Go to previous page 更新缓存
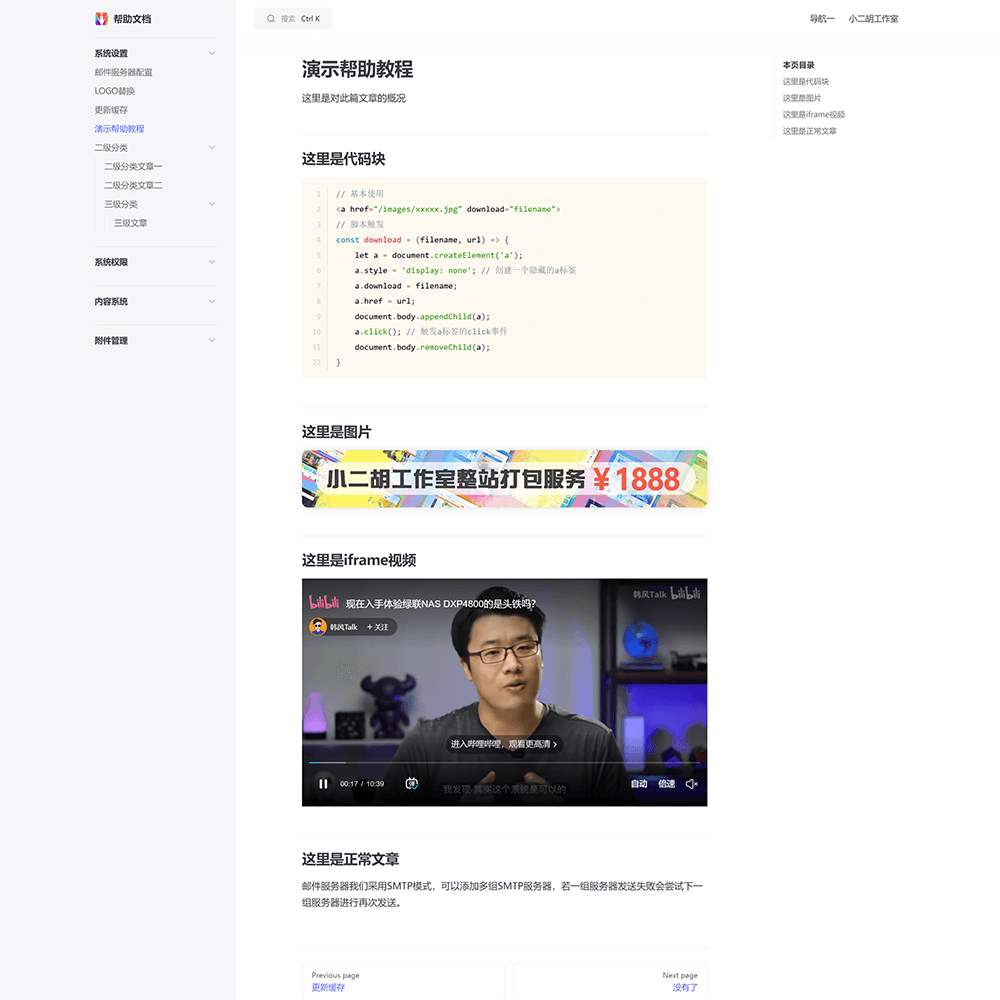Screen dimensions: 1000x1000 pos(403,982)
